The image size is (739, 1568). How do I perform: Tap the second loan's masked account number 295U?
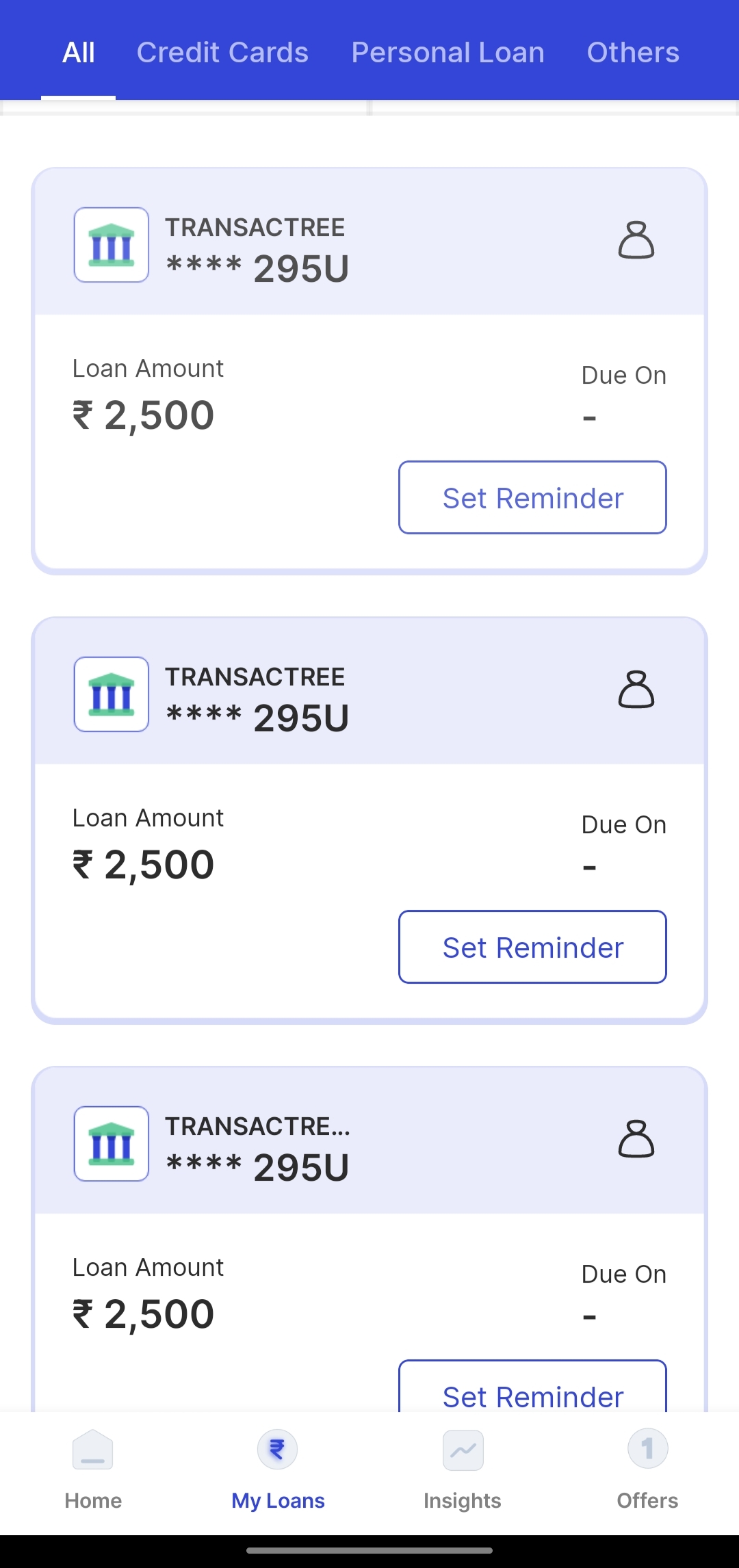tap(258, 718)
